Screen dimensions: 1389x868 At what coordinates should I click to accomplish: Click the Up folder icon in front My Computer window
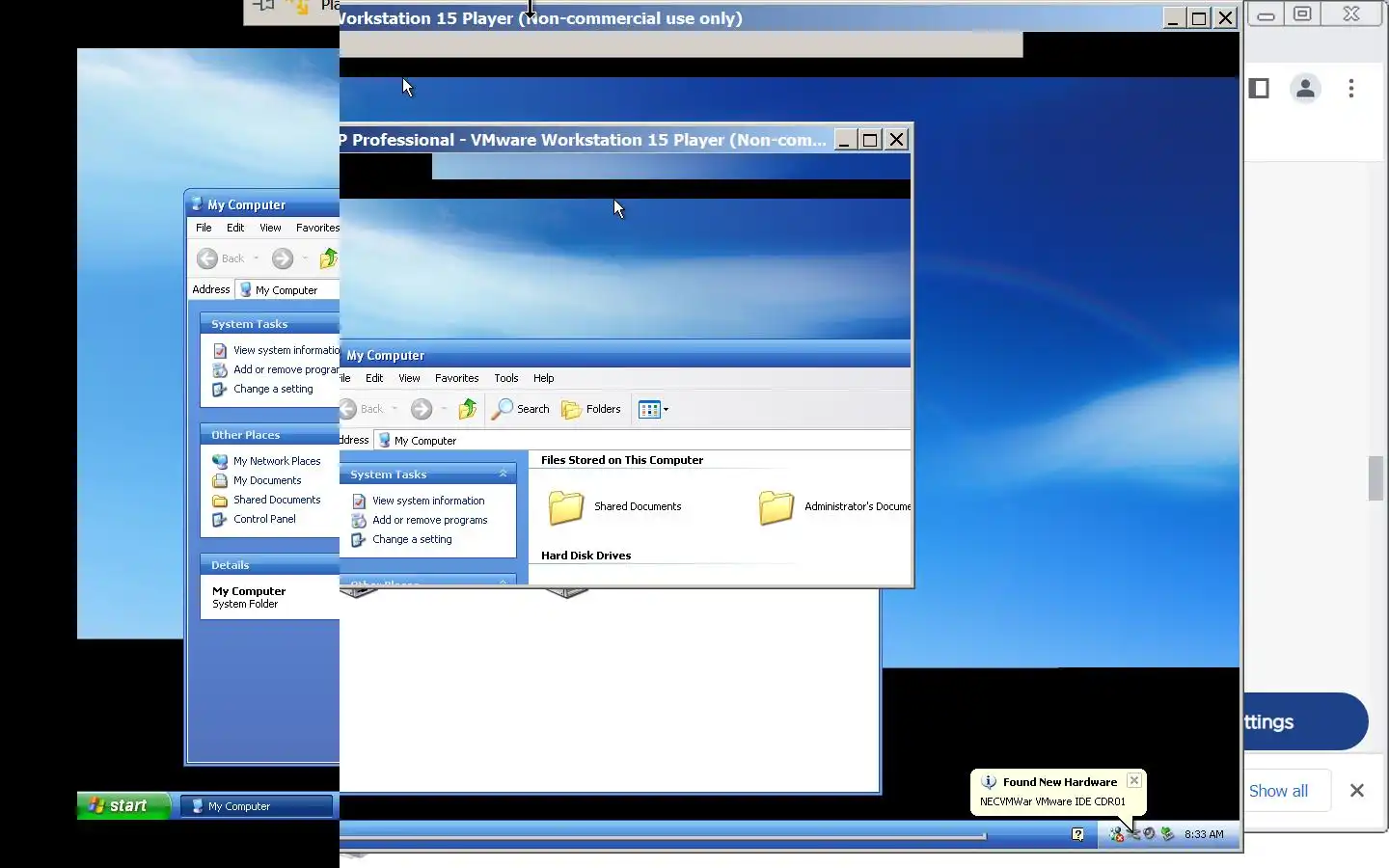click(x=468, y=409)
